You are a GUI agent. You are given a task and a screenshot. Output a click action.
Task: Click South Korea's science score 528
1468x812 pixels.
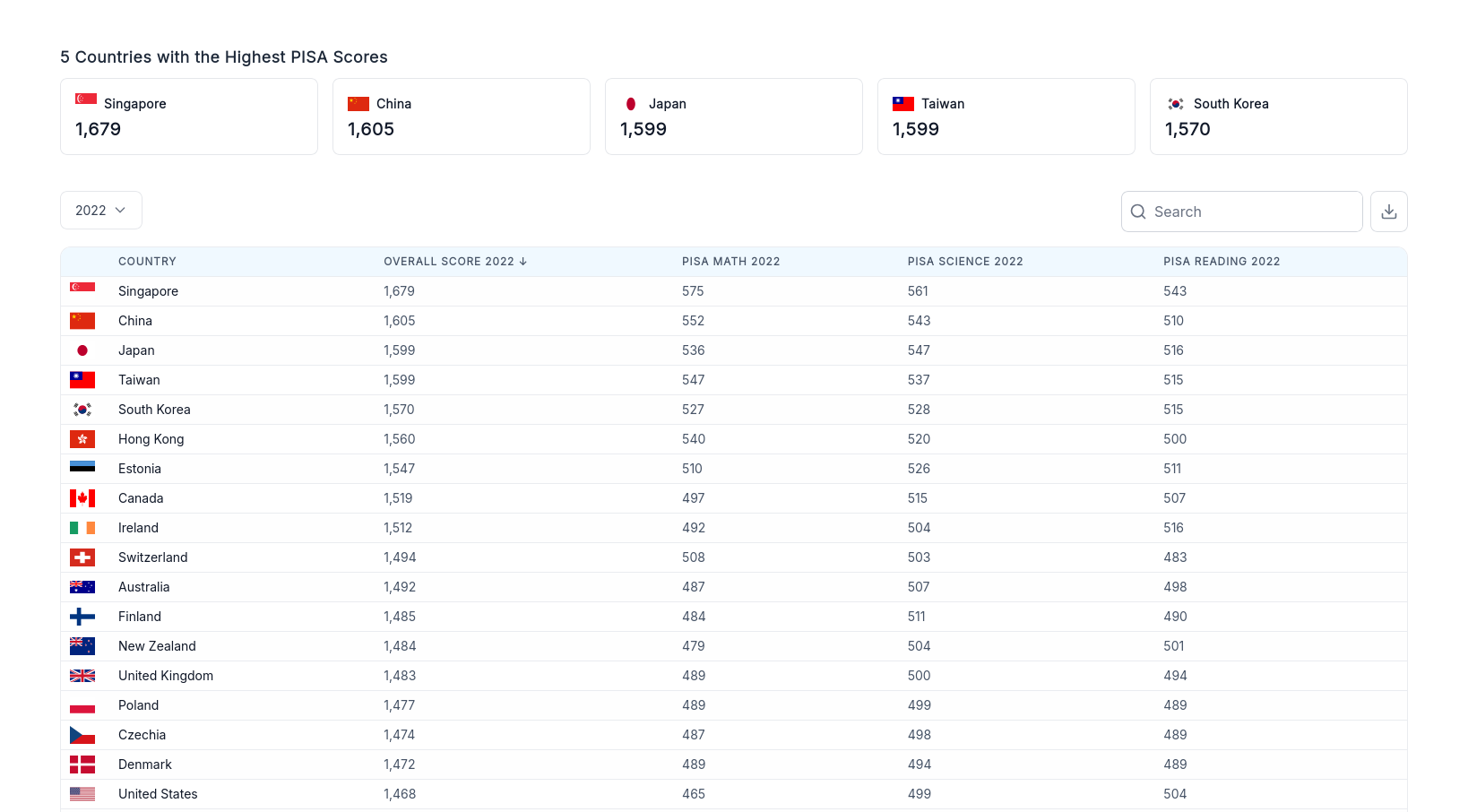[x=919, y=410]
